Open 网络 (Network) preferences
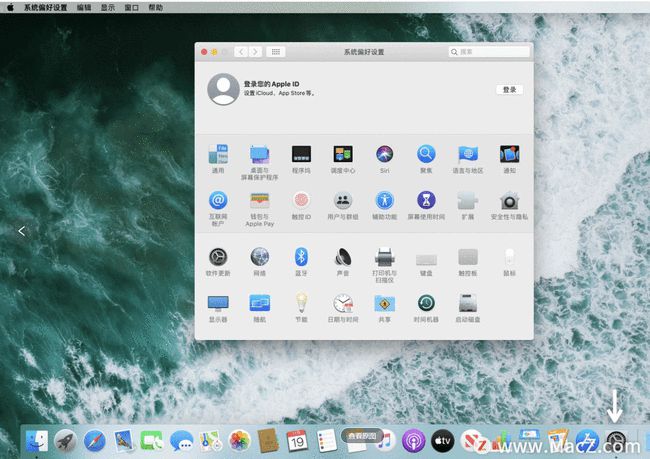 pos(260,257)
